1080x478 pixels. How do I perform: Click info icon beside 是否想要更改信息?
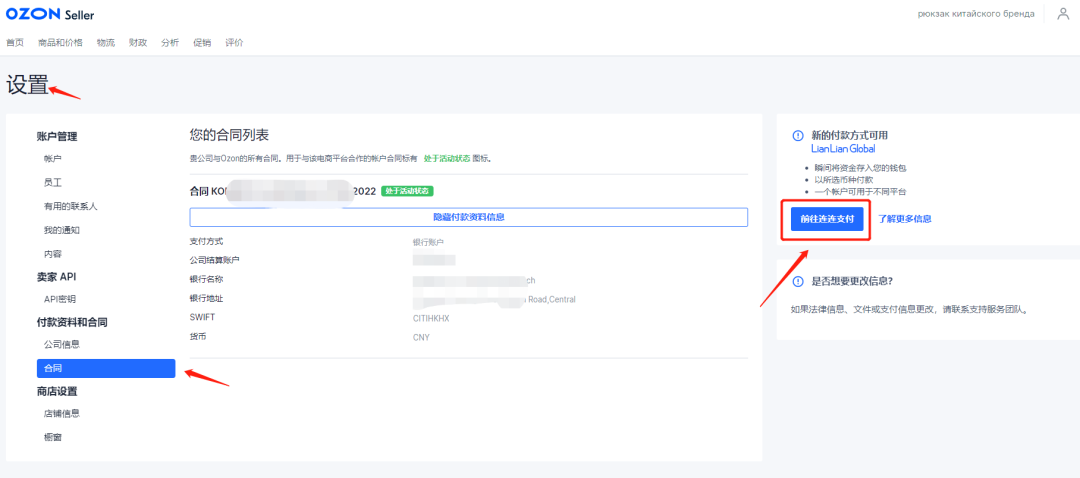pyautogui.click(x=797, y=281)
